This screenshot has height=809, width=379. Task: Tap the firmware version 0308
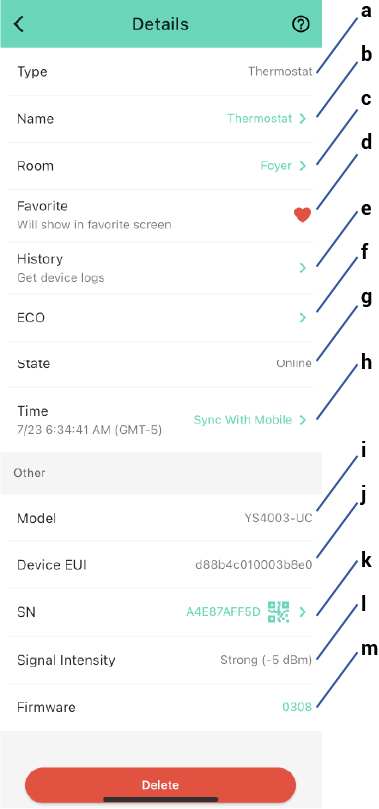(297, 707)
